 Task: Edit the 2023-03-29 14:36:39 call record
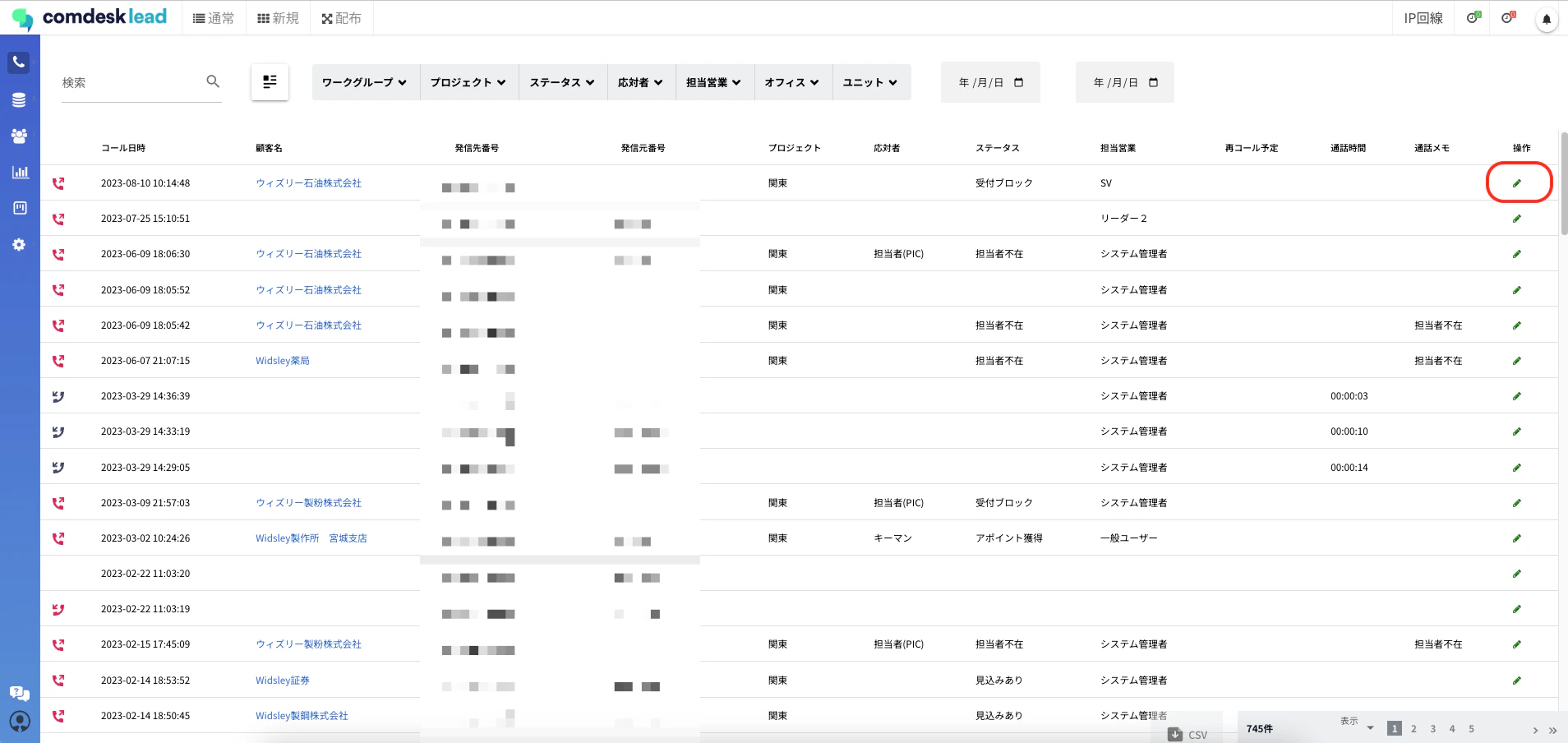click(1517, 396)
